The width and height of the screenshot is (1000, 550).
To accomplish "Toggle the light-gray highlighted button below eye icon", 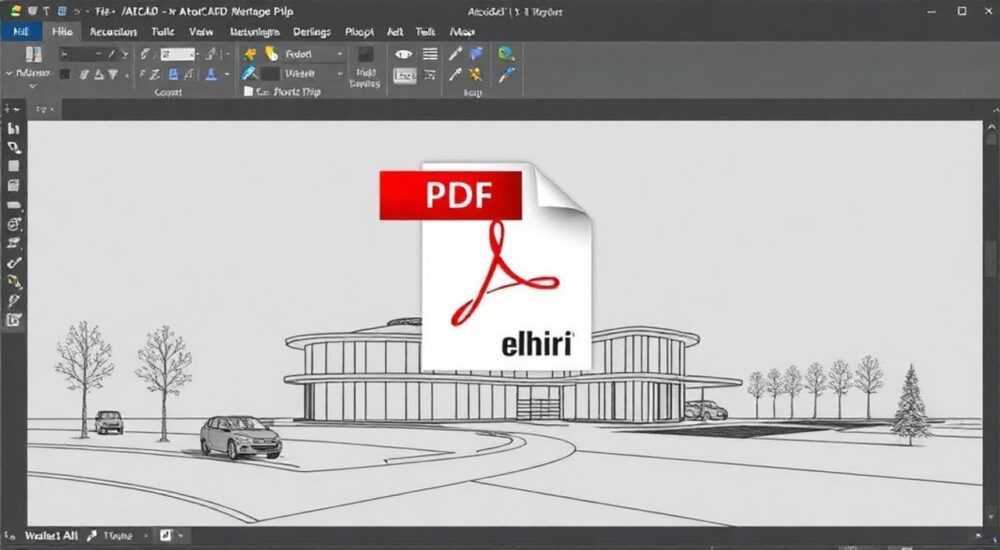I will 404,76.
